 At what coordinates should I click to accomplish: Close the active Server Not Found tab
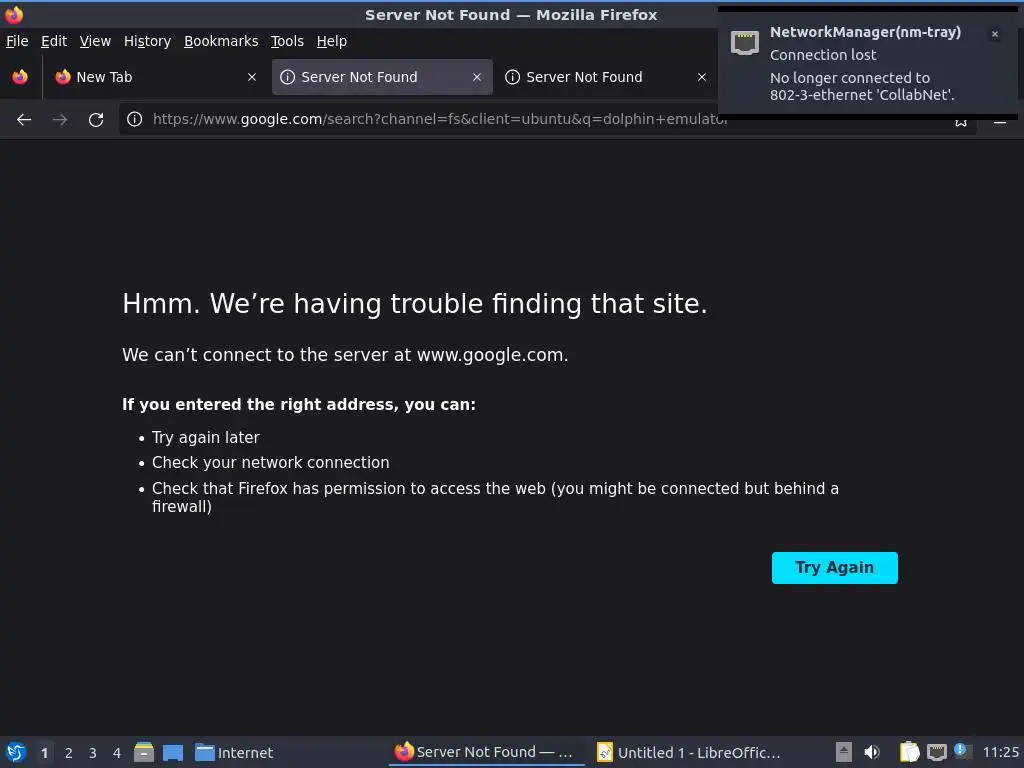(x=477, y=77)
